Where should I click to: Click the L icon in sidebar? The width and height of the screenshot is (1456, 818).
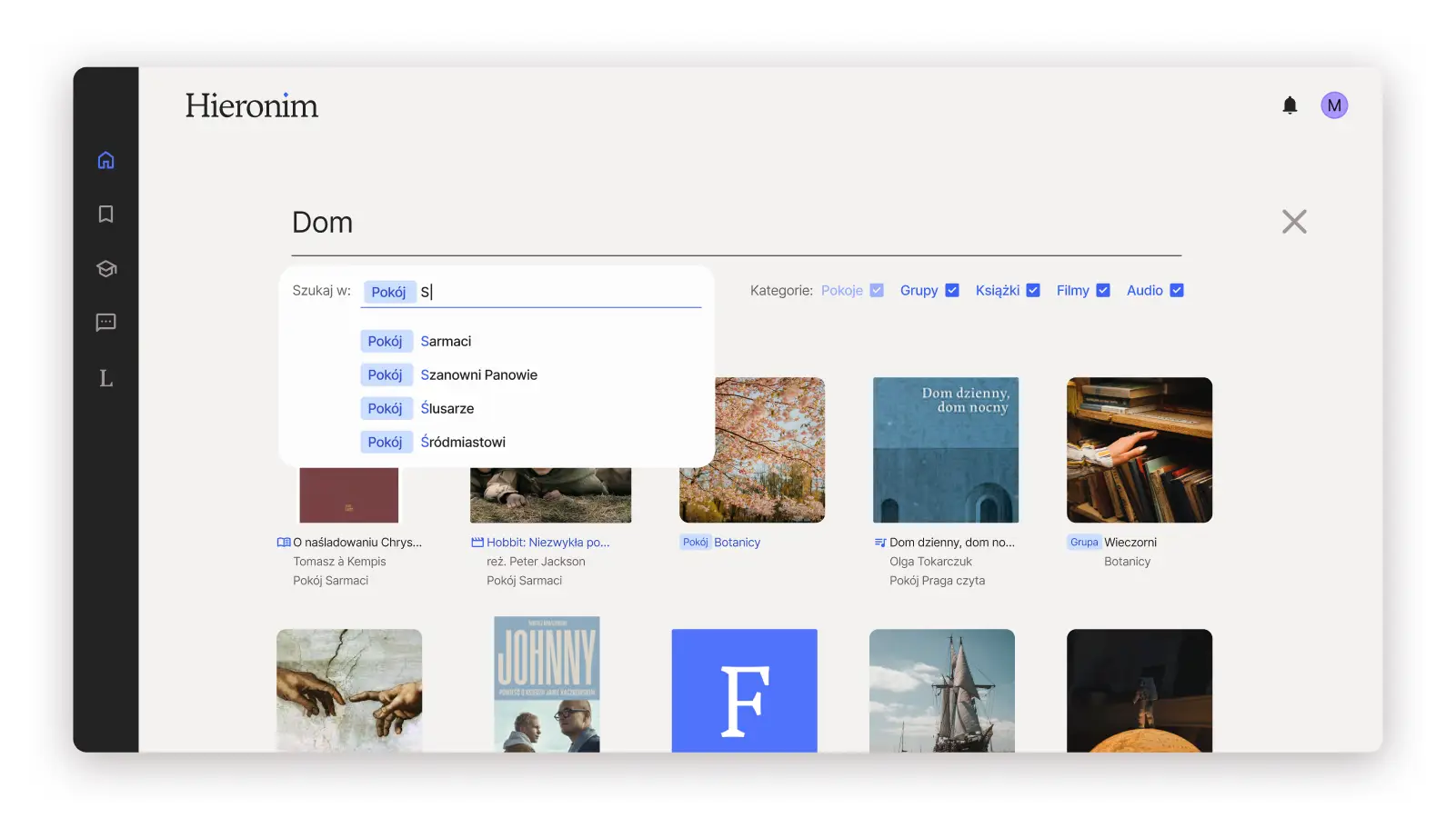click(105, 378)
